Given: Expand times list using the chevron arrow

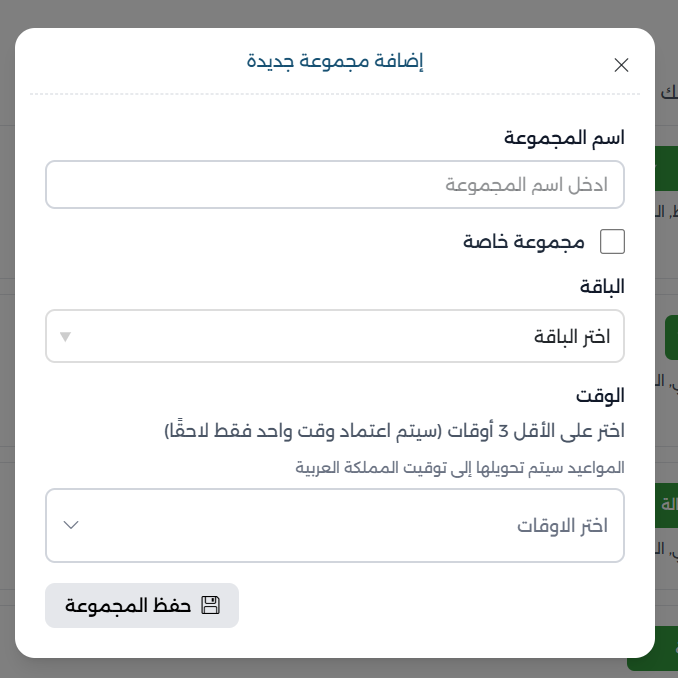Looking at the screenshot, I should 71,525.
